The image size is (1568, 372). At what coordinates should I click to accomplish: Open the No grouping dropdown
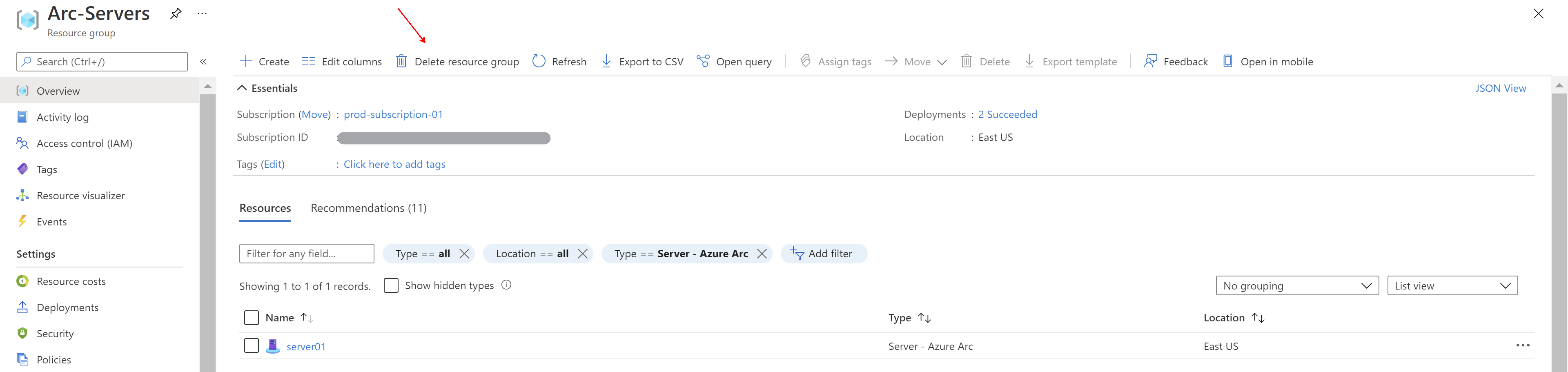click(x=1297, y=285)
